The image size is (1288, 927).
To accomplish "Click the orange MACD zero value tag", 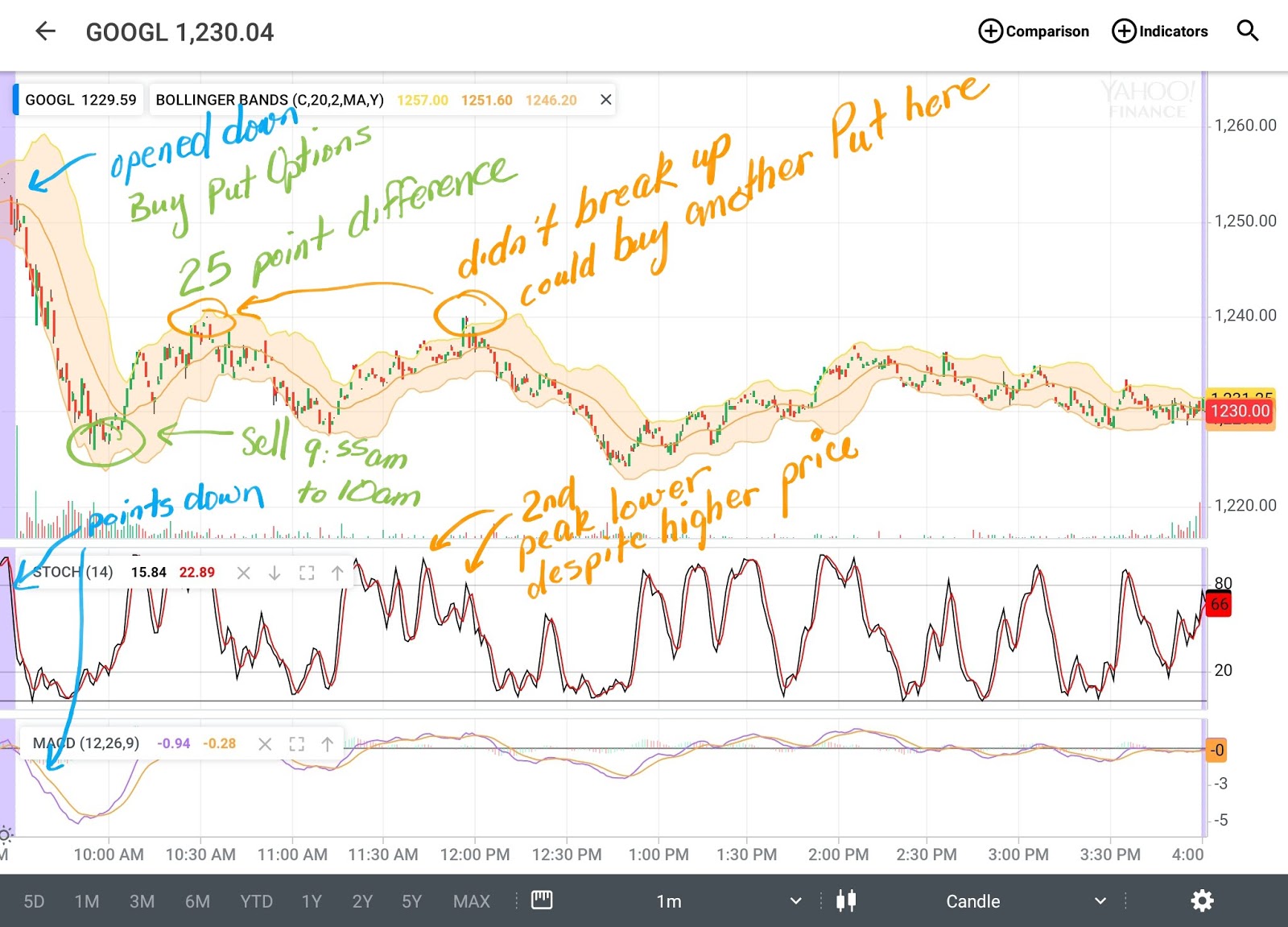I will (x=1216, y=750).
